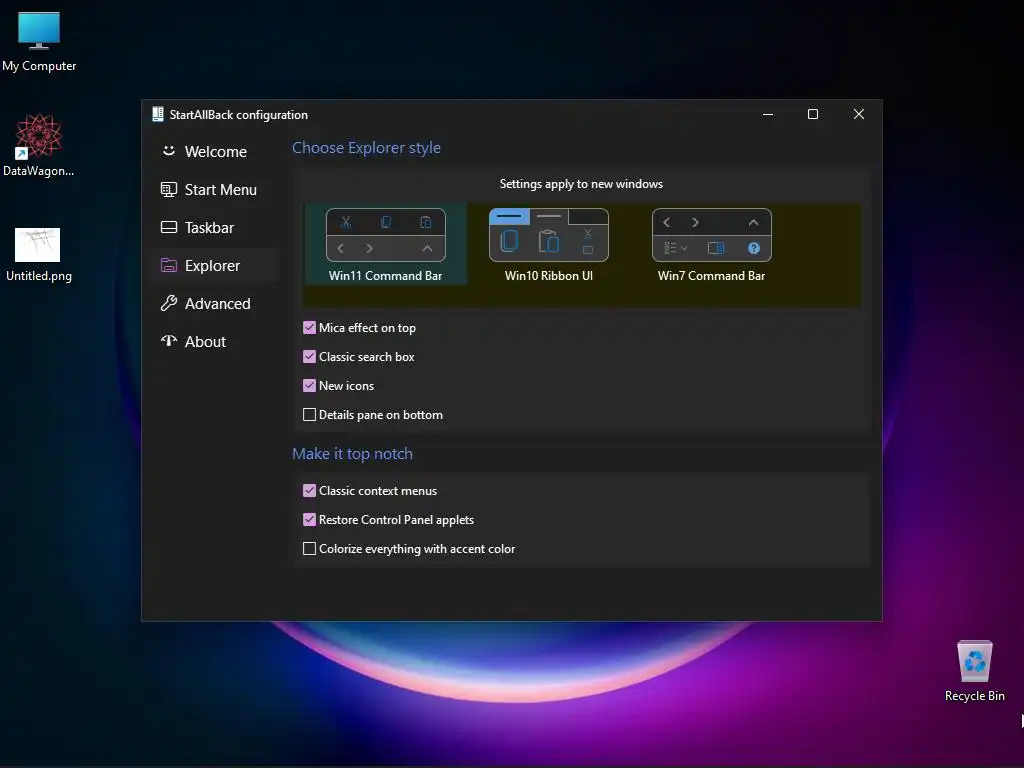The width and height of the screenshot is (1024, 768).
Task: Open the About section
Action: point(216,341)
